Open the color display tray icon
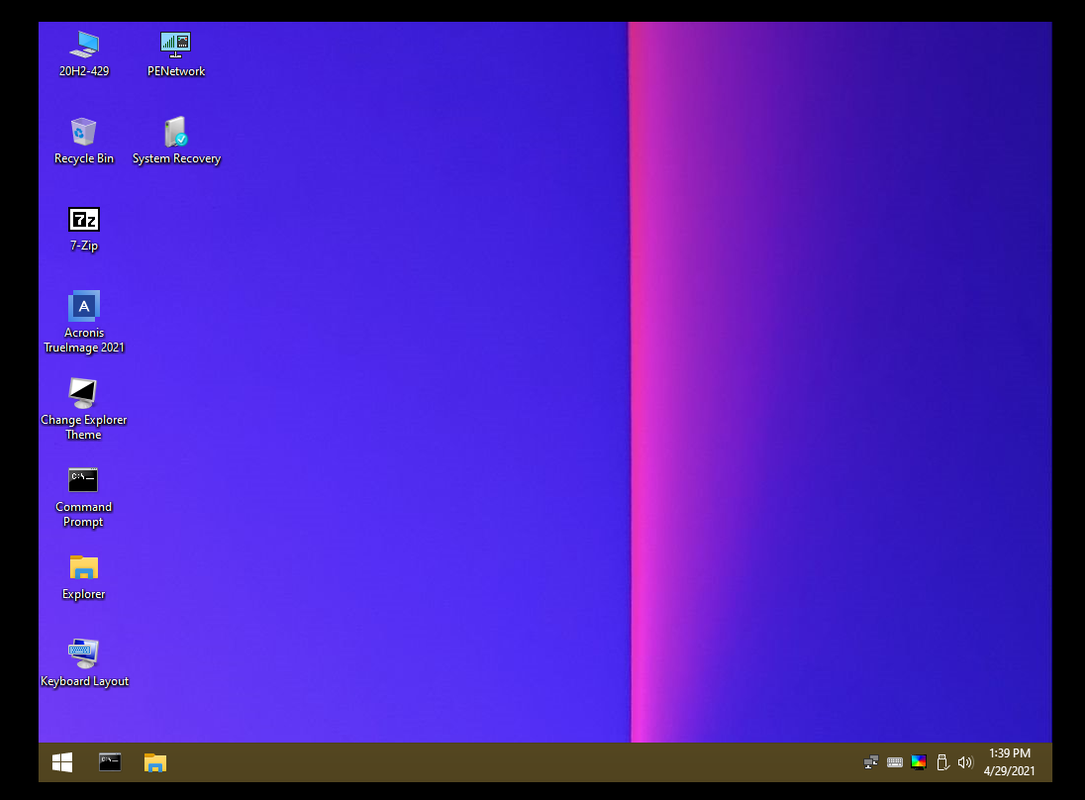The height and width of the screenshot is (800, 1085). coord(918,763)
